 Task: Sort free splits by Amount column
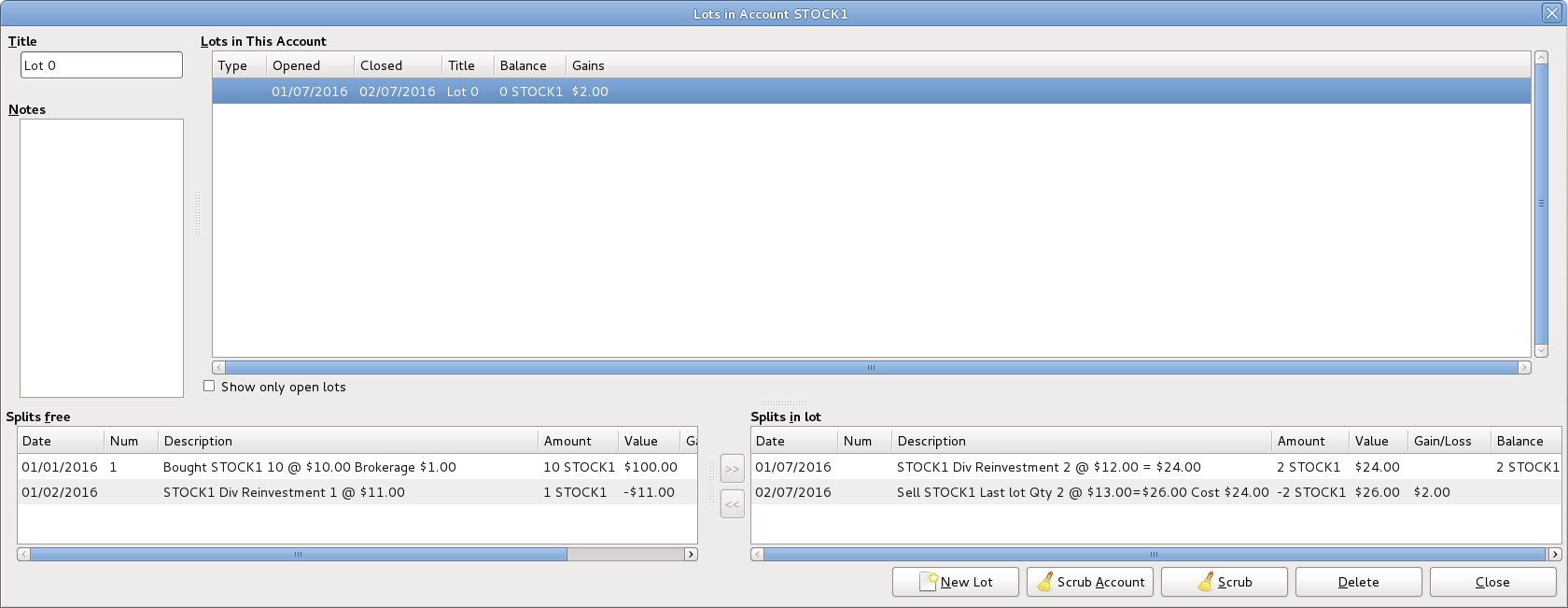[567, 441]
